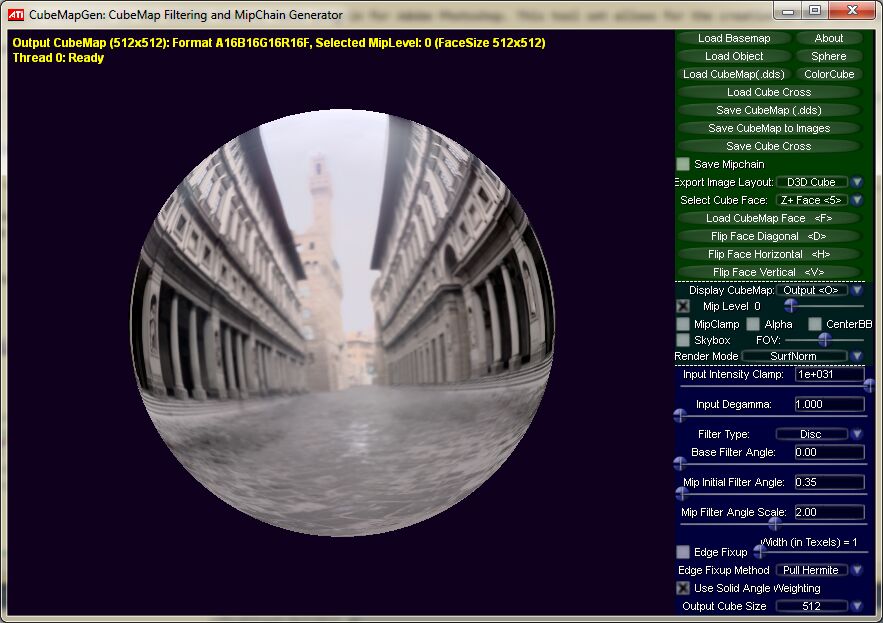Click Flip Face Horizontal button

[x=768, y=254]
